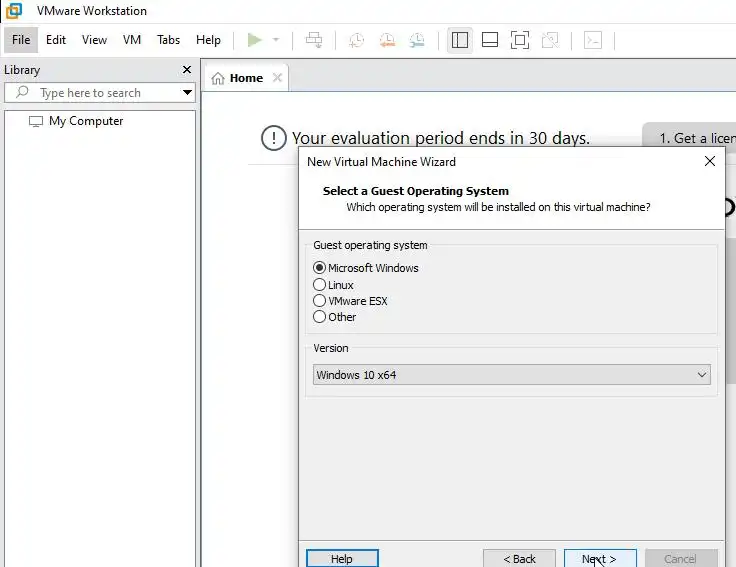Toggle the thumbnail bar view icon
The image size is (736, 567).
[490, 40]
